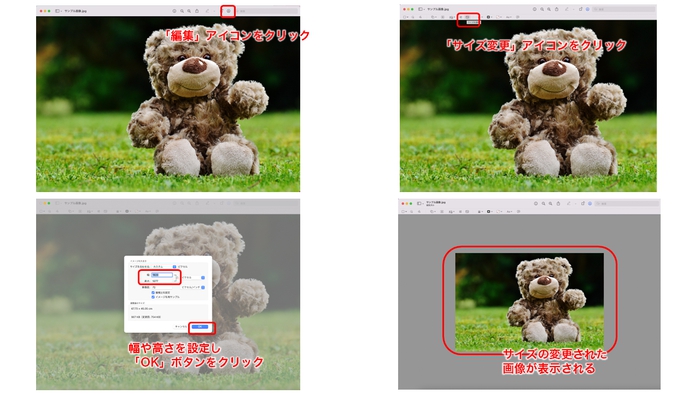The image size is (700, 394).
Task: Toggle blue Markup icon in shrunken-bear window
Action: click(590, 203)
